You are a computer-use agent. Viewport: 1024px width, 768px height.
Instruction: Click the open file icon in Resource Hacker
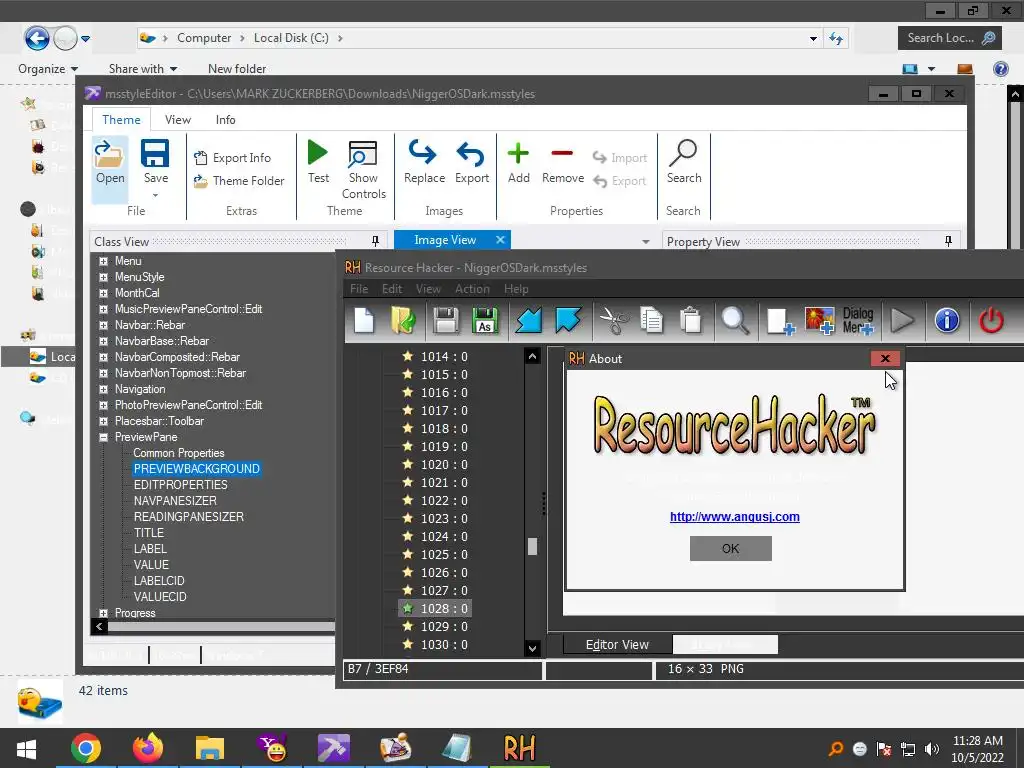click(x=403, y=321)
